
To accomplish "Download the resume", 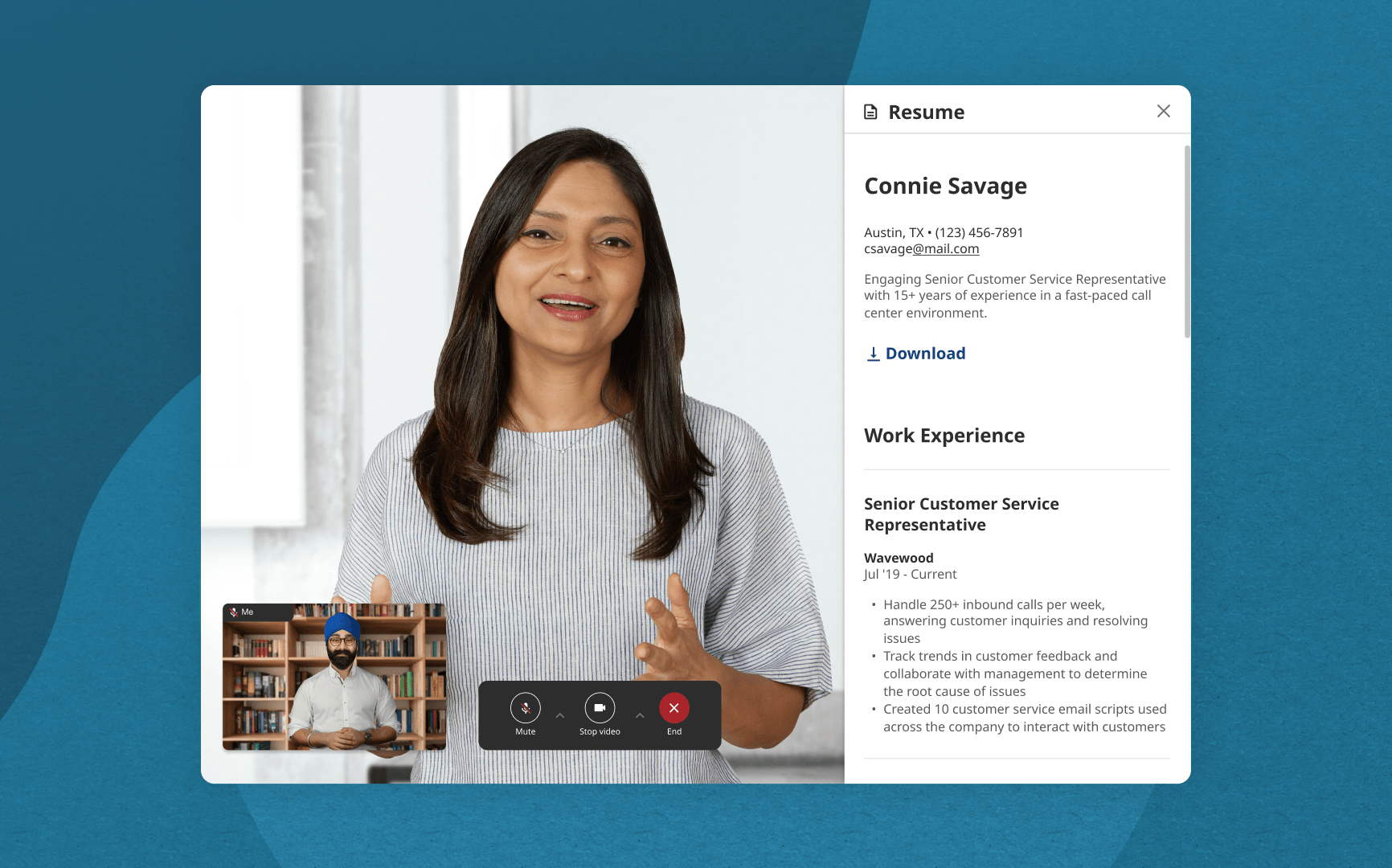I will click(x=915, y=354).
